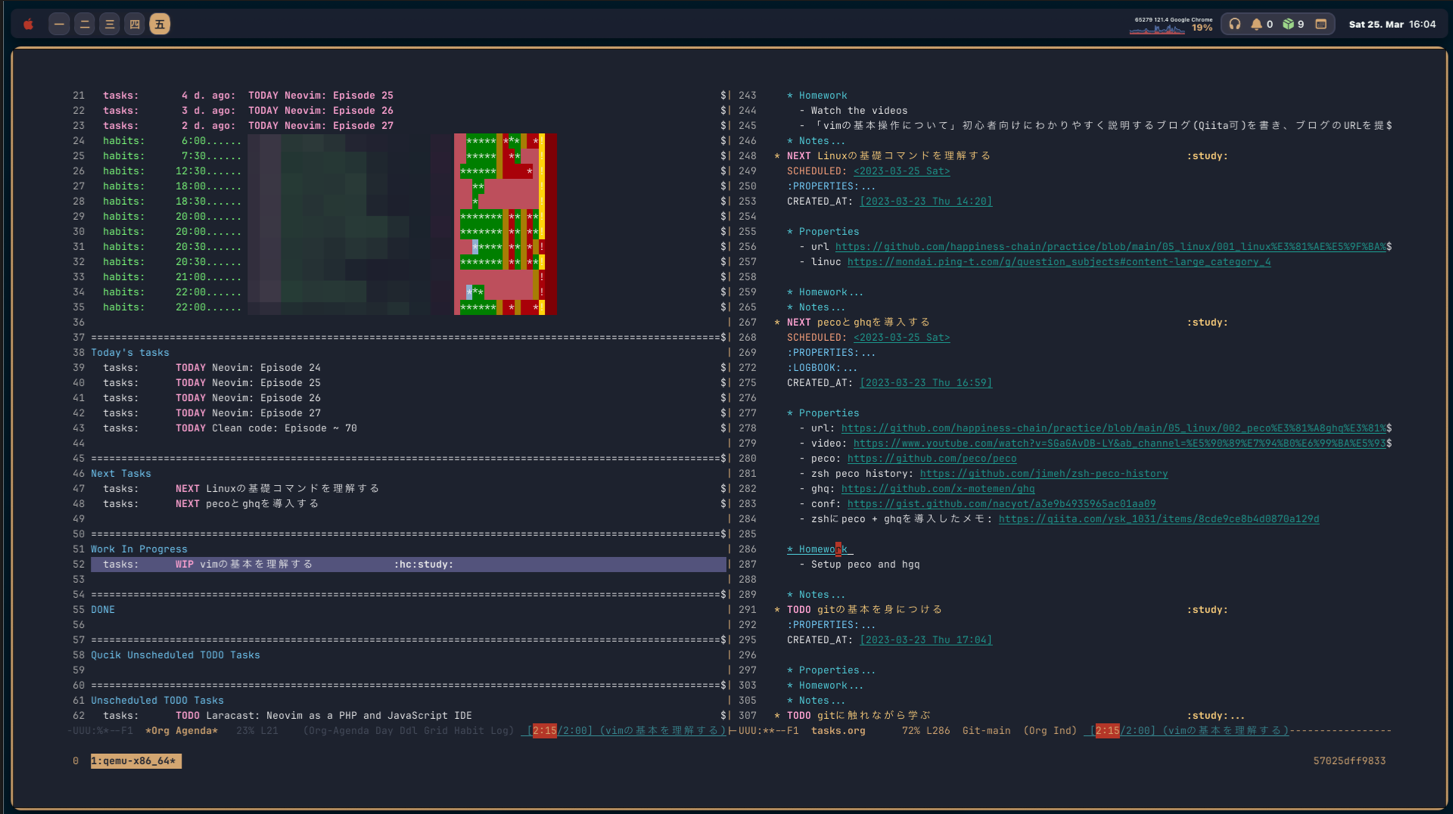
Task: Expand folded Homework heading on line 259
Action: pos(825,292)
